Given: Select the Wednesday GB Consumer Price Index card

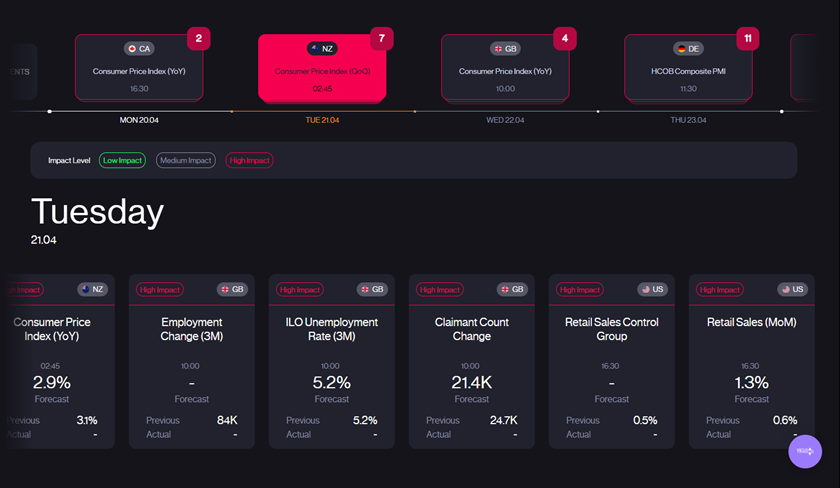Looking at the screenshot, I should (505, 68).
